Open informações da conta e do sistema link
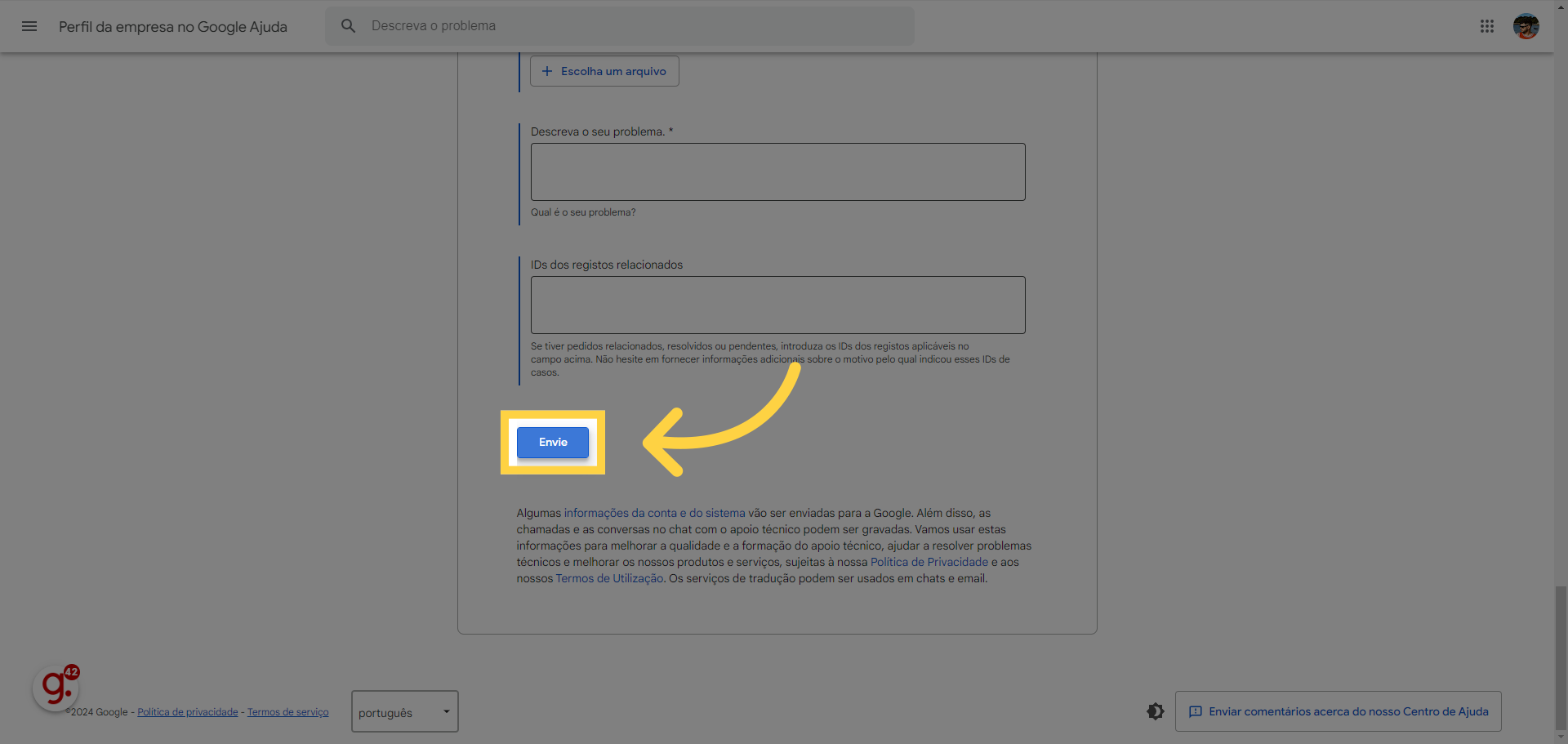 point(654,513)
